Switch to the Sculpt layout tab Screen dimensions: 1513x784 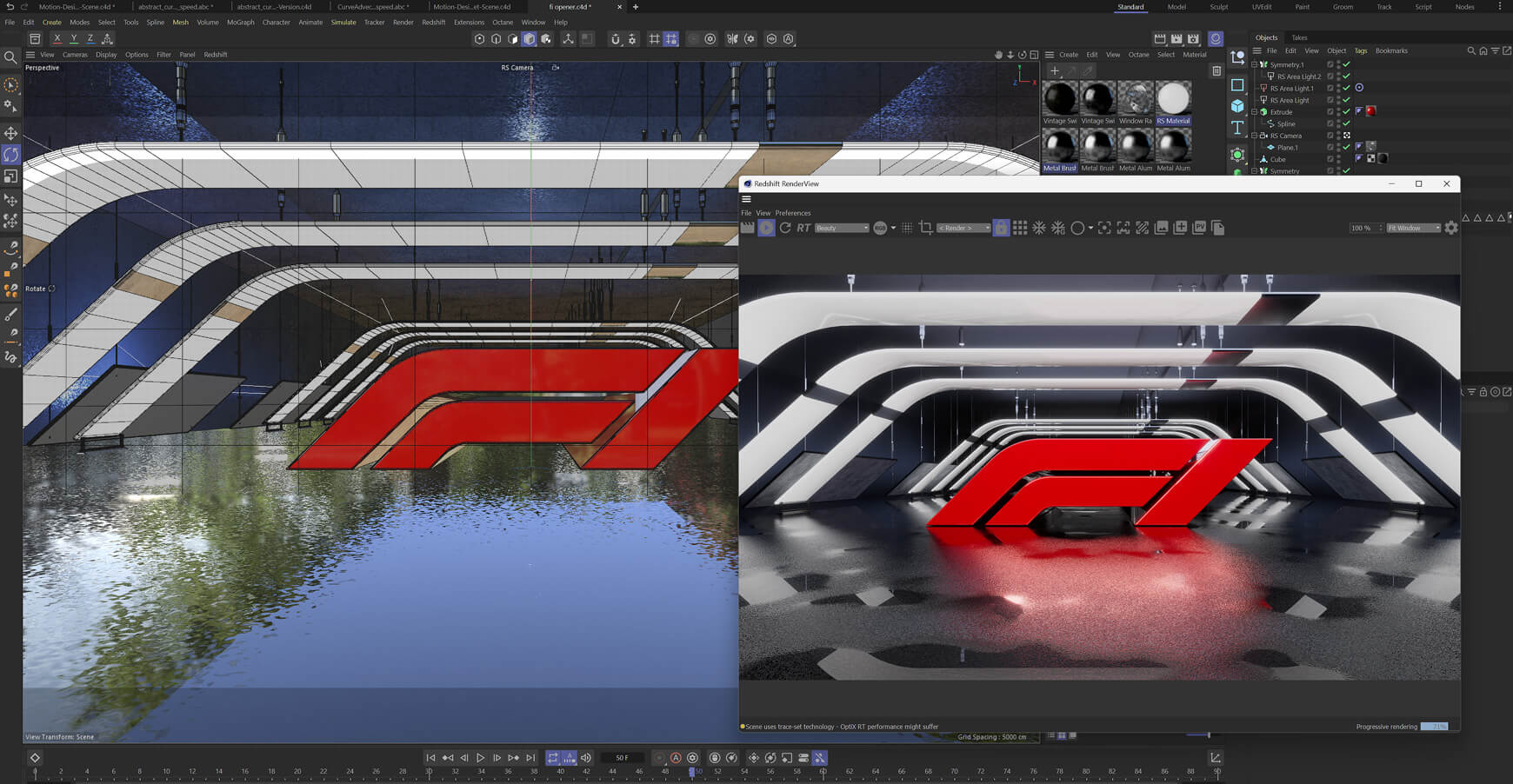click(x=1219, y=7)
